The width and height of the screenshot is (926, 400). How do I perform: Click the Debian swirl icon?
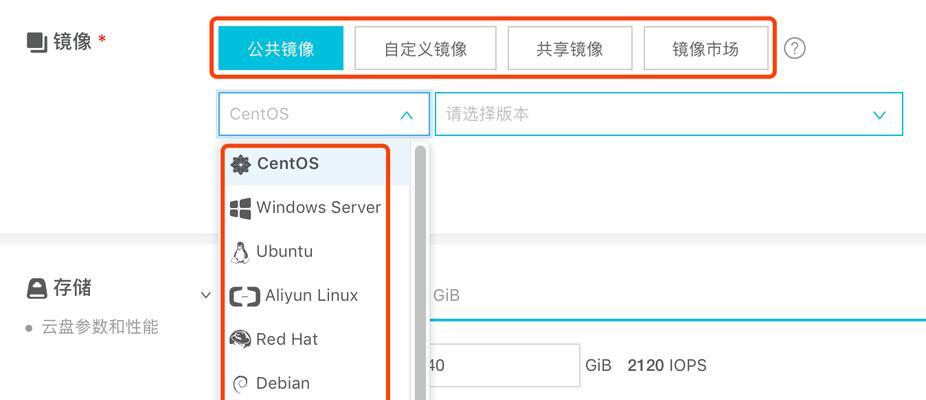point(240,384)
